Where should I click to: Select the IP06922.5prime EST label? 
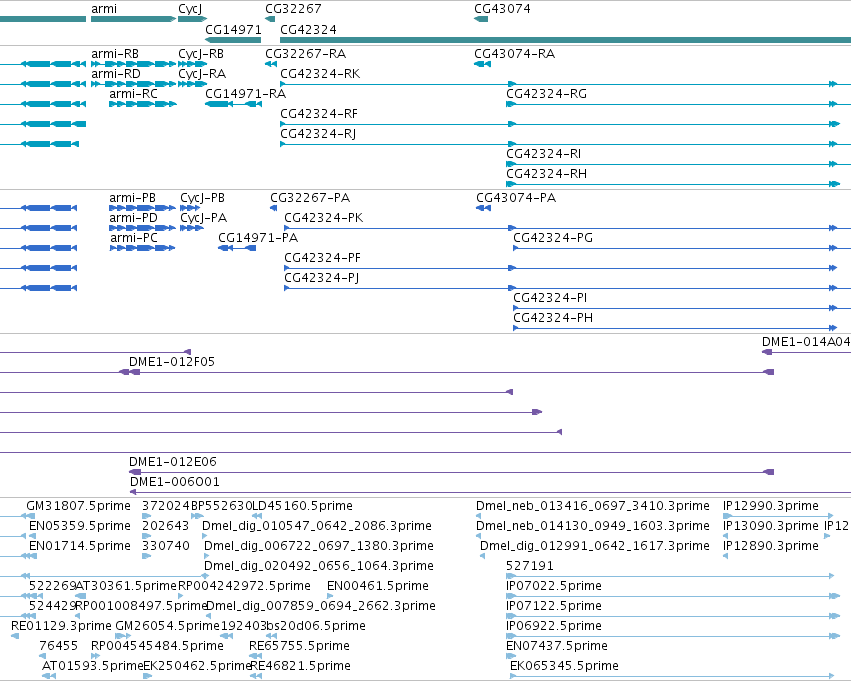(x=554, y=627)
